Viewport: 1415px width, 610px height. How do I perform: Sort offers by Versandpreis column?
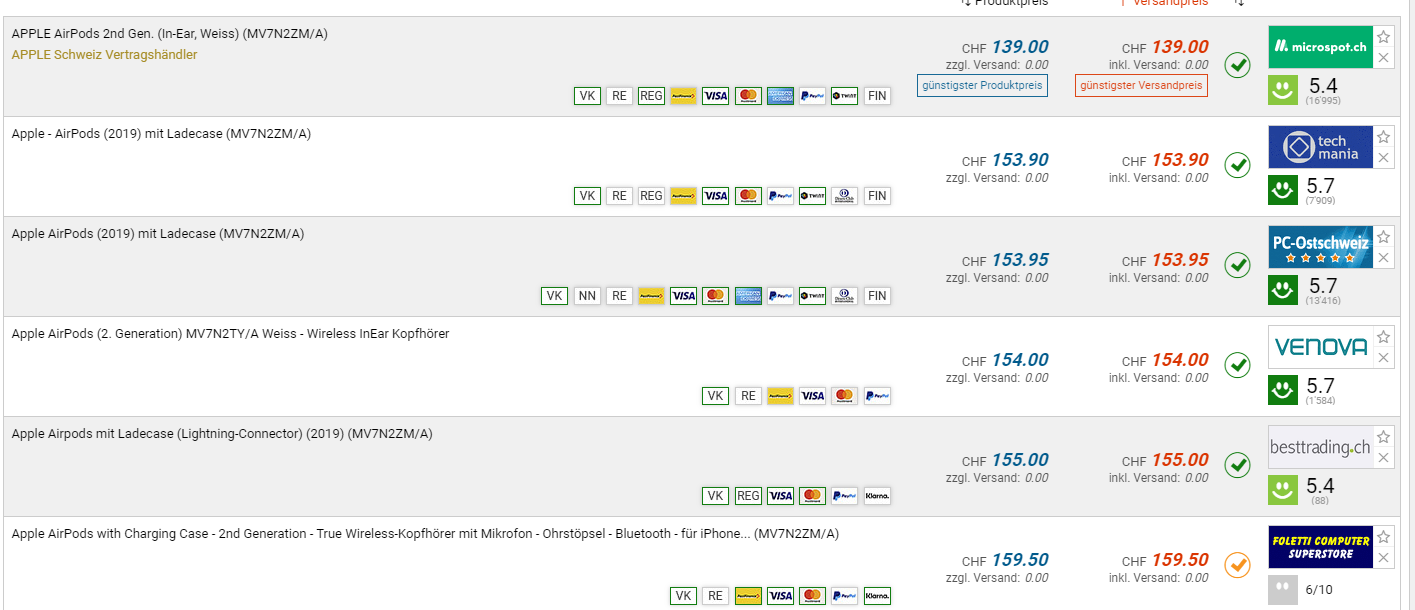coord(1164,3)
